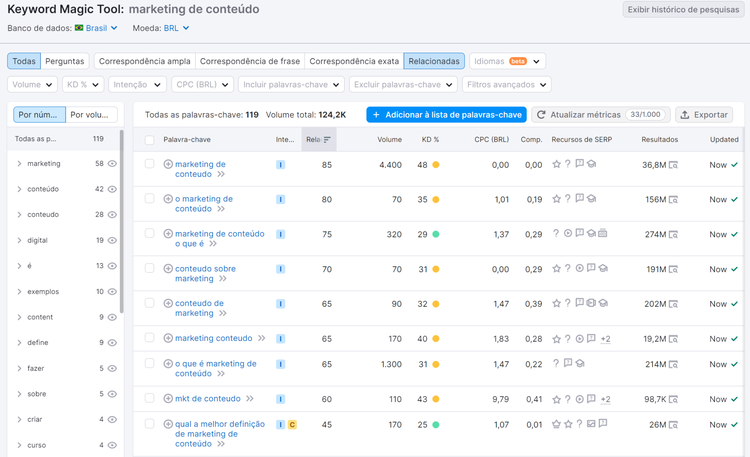Open the Volume filter dropdown
750x457 pixels.
point(32,85)
